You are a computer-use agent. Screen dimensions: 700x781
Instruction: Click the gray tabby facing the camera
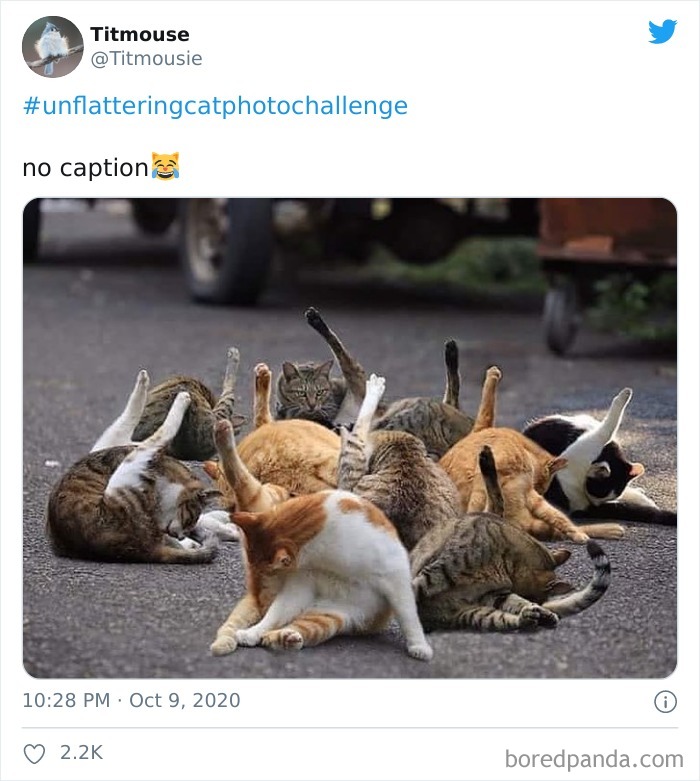tap(306, 392)
